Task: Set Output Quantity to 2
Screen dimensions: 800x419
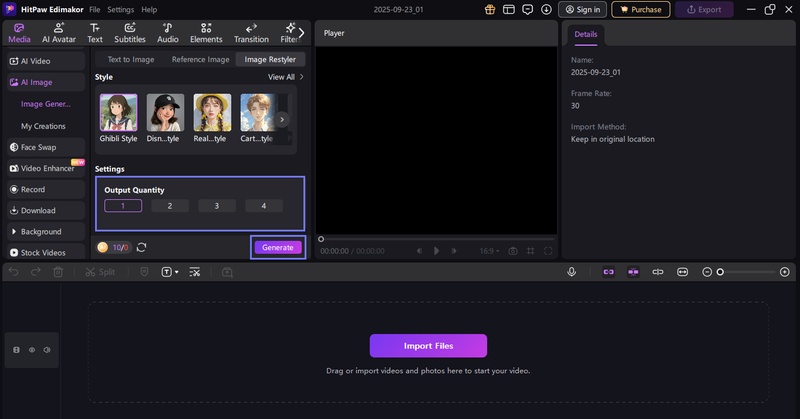Action: (170, 206)
